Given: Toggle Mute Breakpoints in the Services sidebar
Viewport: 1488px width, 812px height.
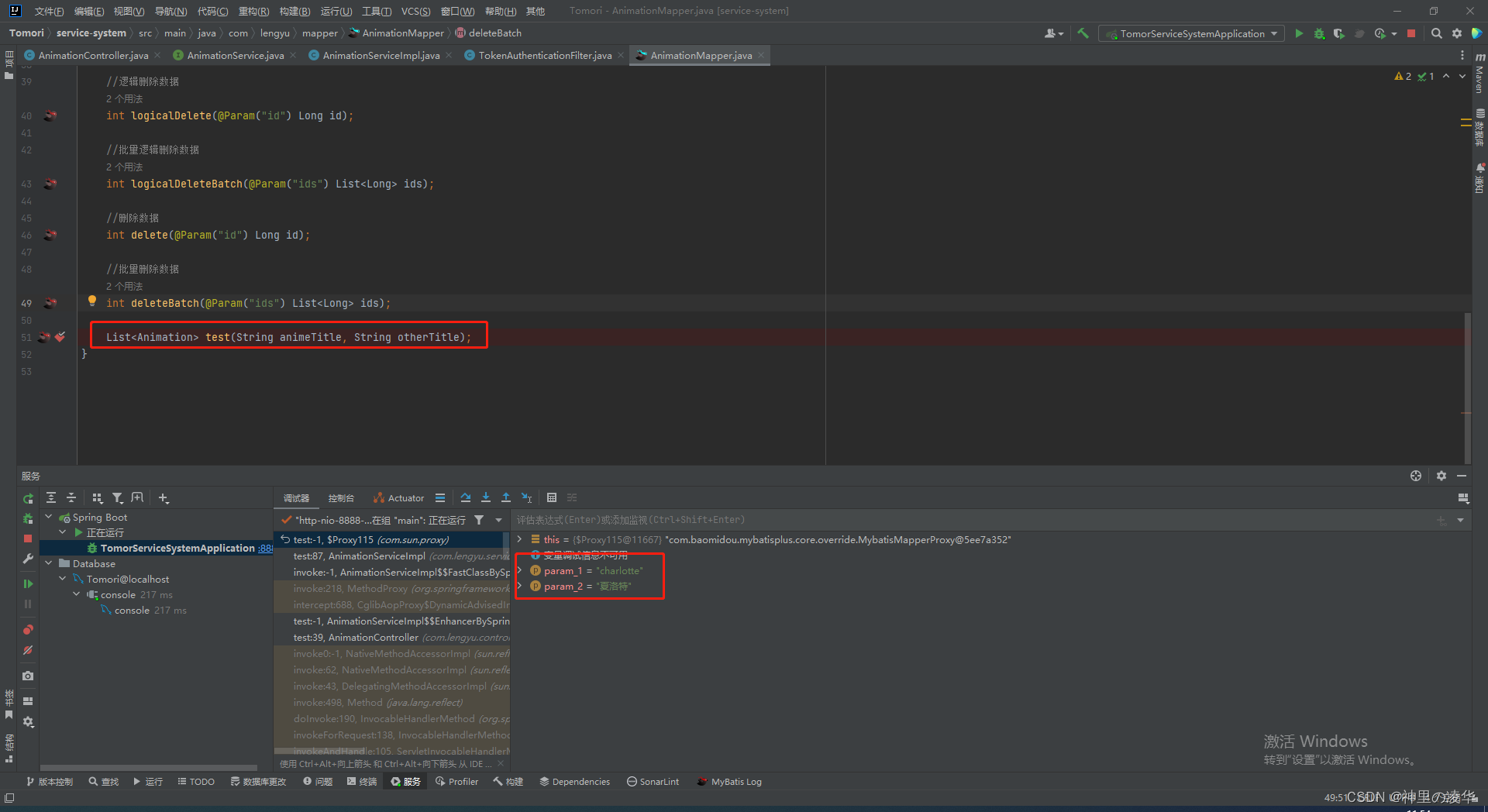Looking at the screenshot, I should pos(28,650).
